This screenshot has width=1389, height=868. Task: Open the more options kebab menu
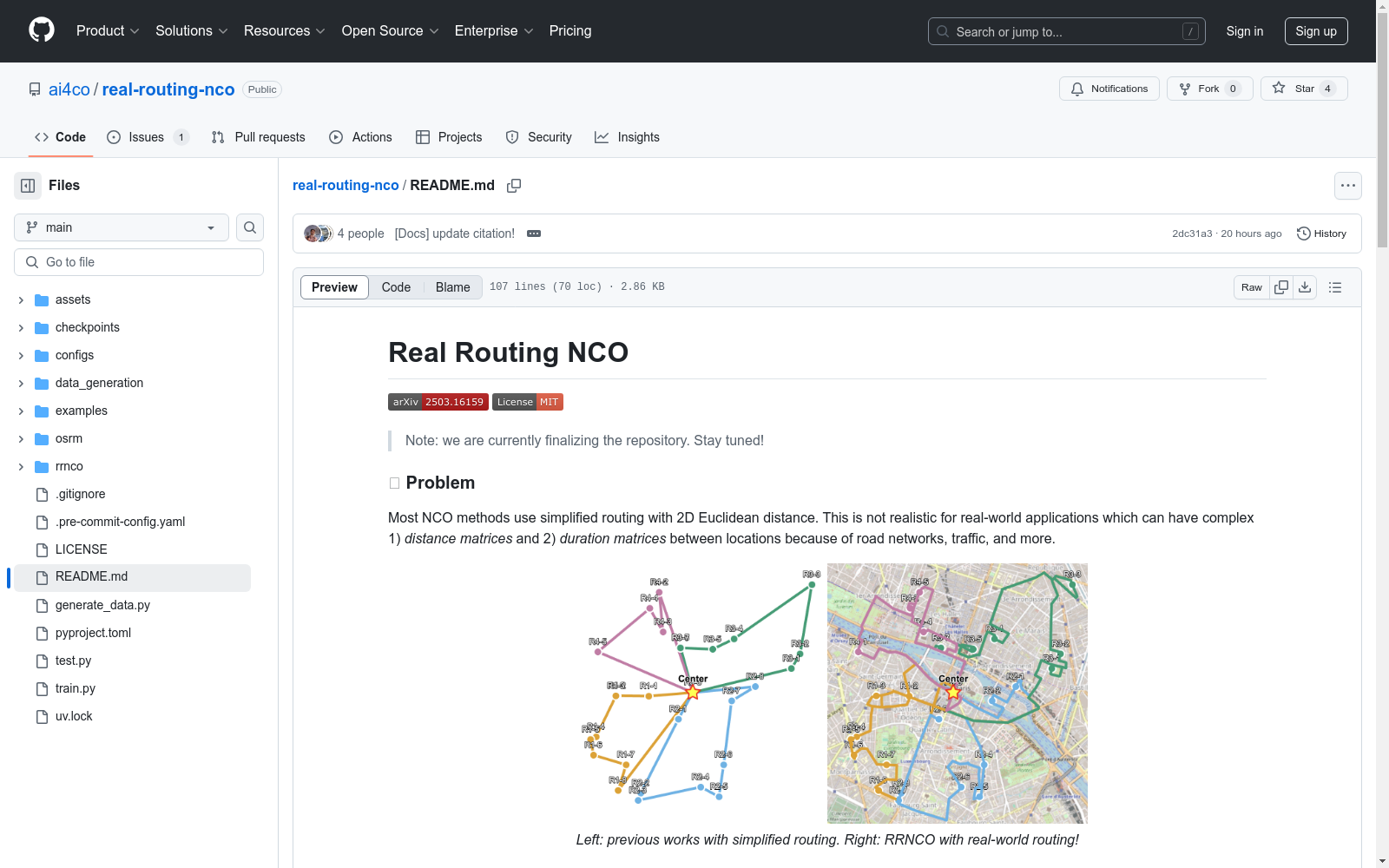pyautogui.click(x=1348, y=185)
